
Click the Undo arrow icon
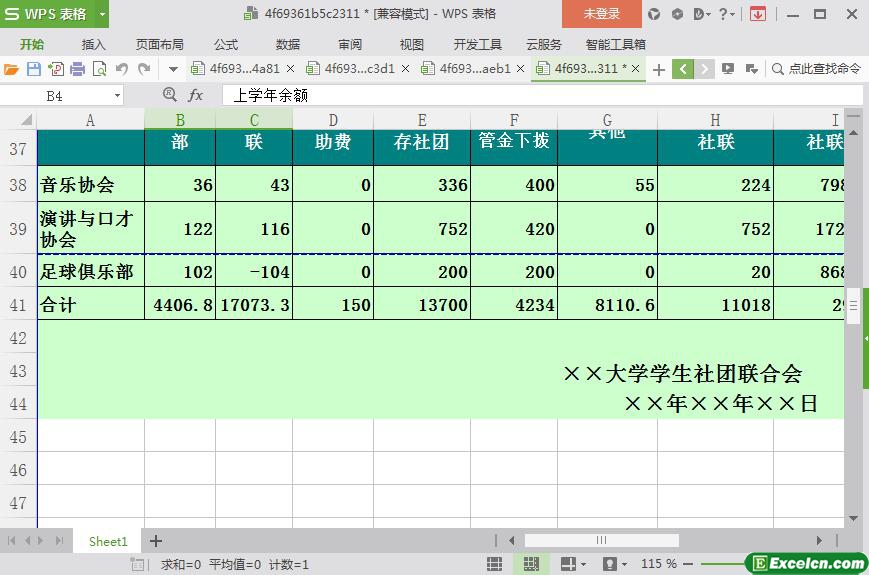click(121, 69)
